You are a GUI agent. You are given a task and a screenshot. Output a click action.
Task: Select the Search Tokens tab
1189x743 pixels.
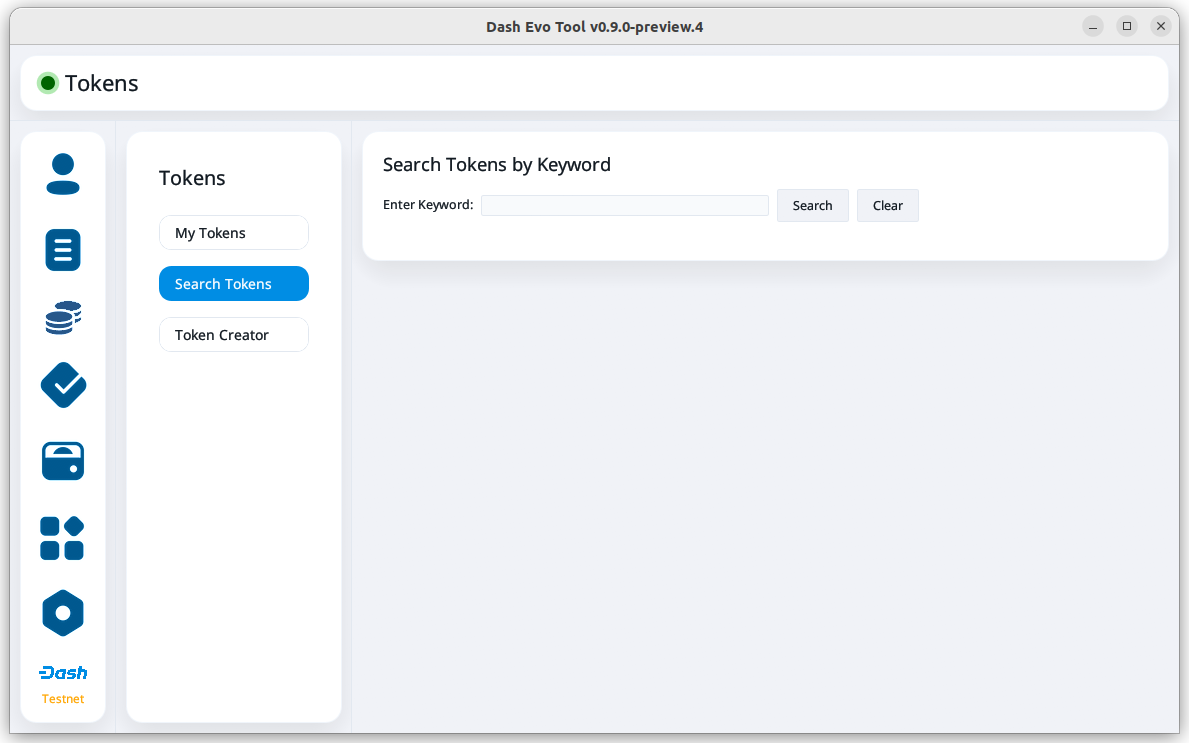234,284
